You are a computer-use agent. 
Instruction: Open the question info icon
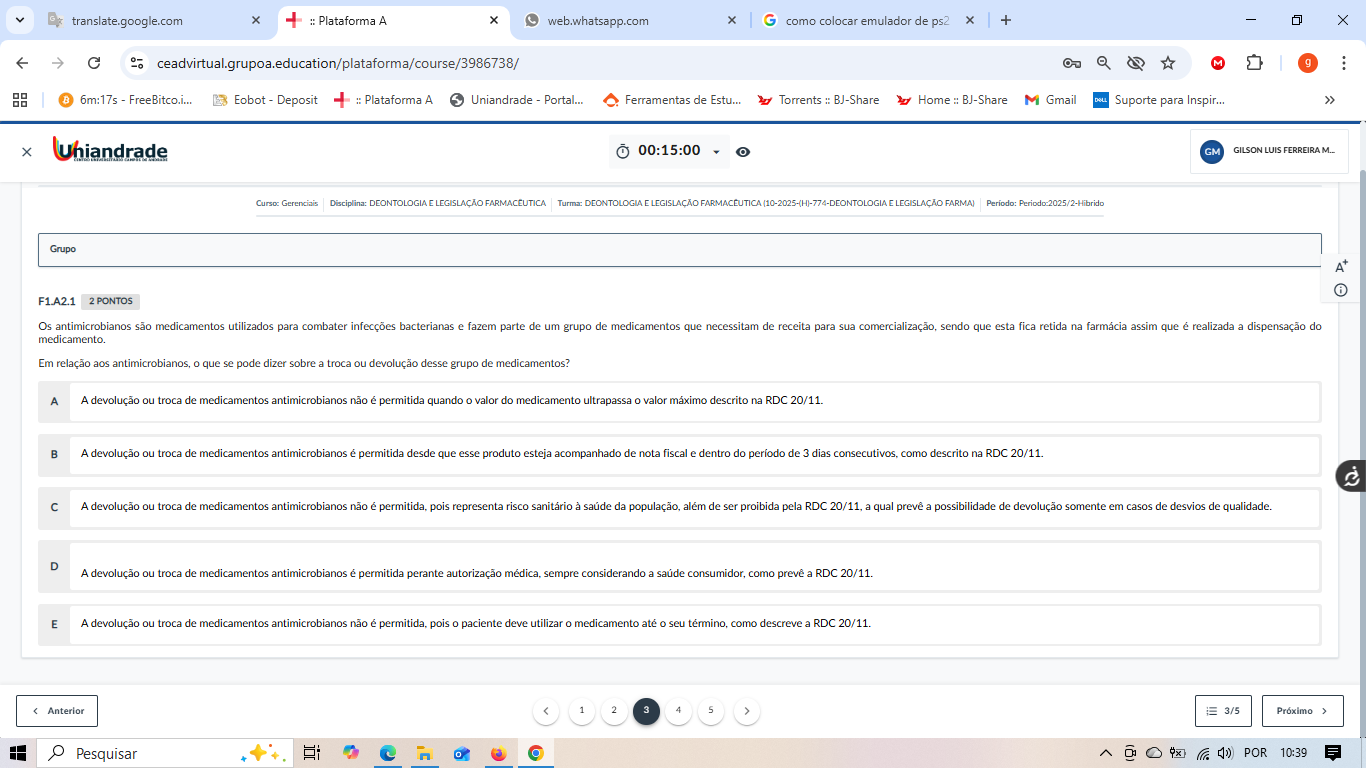pos(1341,290)
